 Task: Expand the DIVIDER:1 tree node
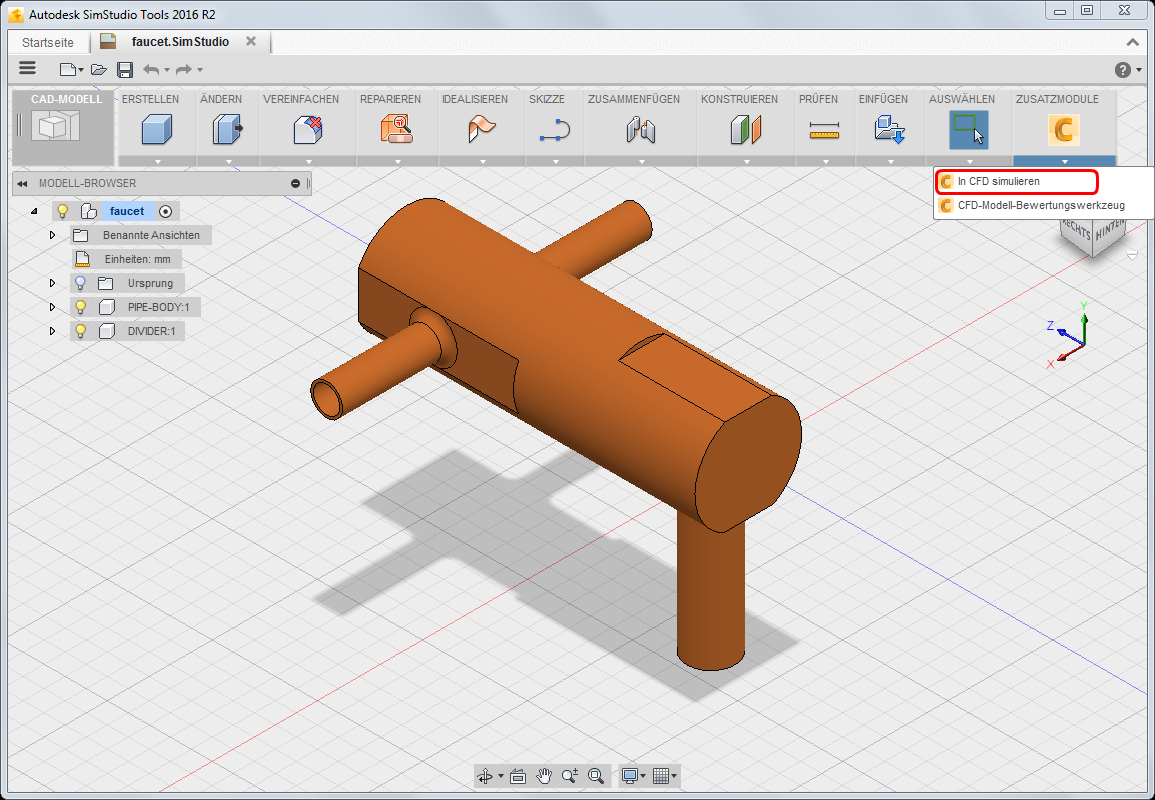(52, 331)
